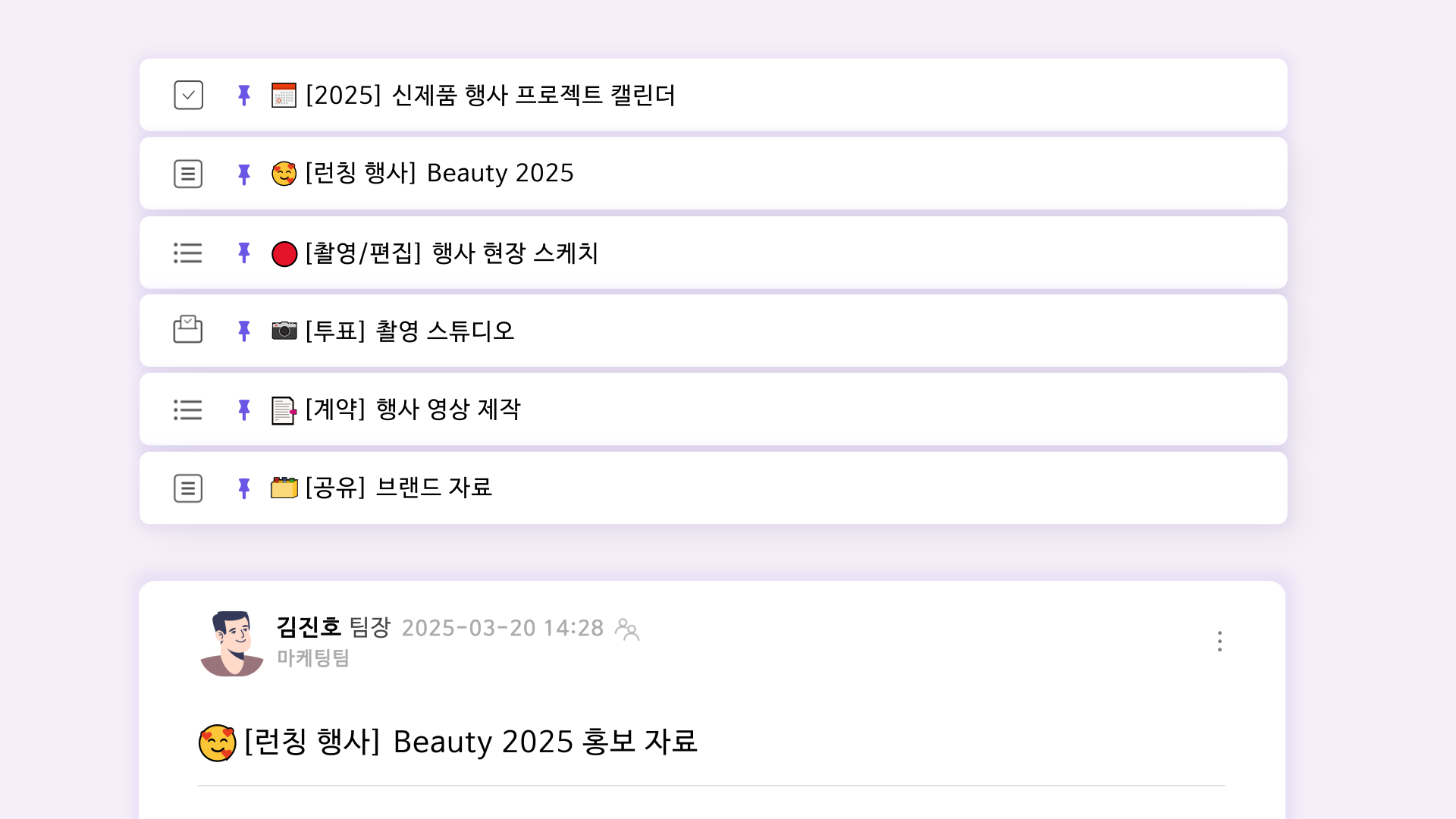Viewport: 1456px width, 819px height.
Task: Open 김진호 팀장's profile avatar
Action: (x=232, y=643)
